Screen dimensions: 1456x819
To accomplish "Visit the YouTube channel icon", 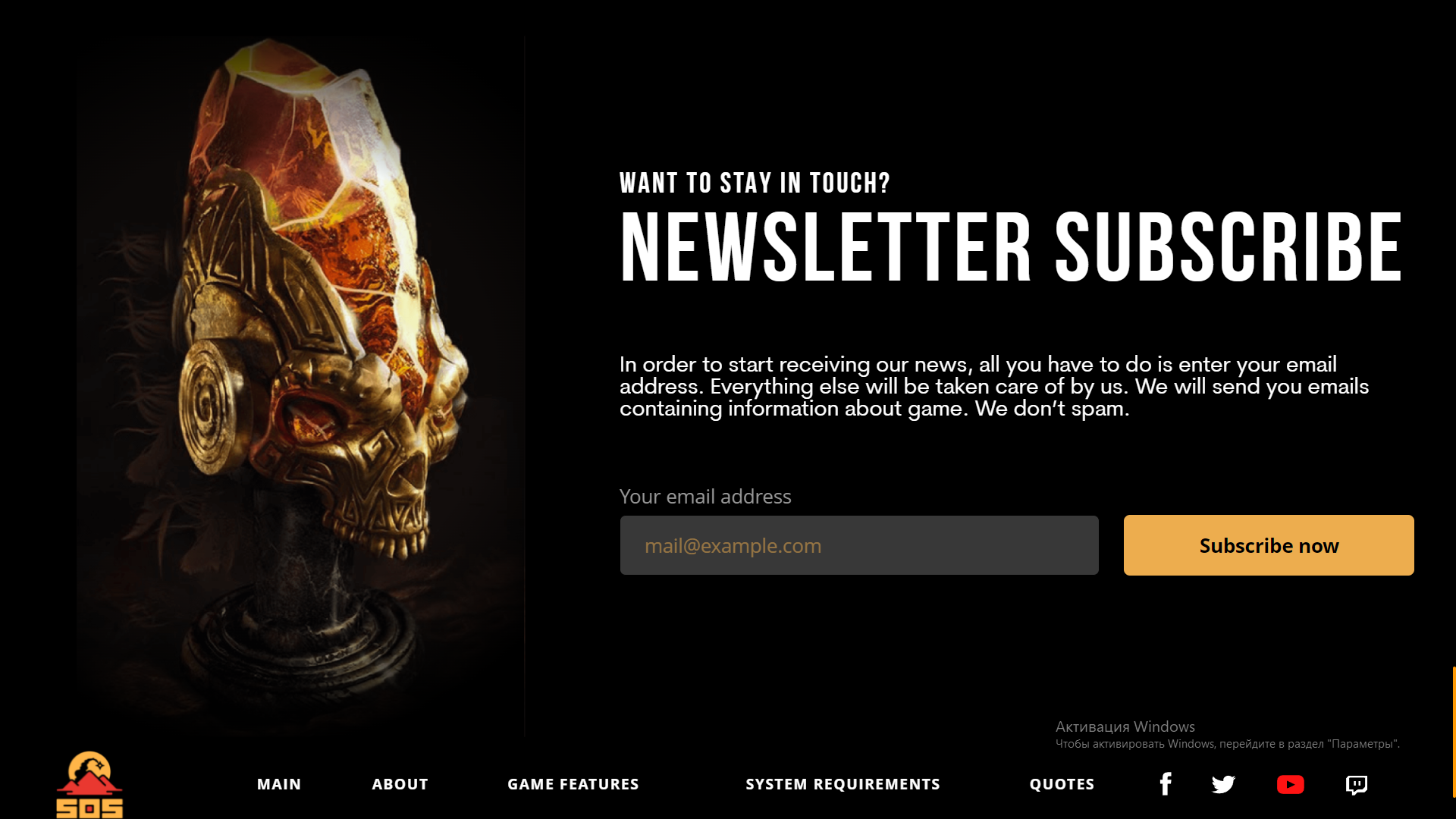I will pyautogui.click(x=1290, y=784).
